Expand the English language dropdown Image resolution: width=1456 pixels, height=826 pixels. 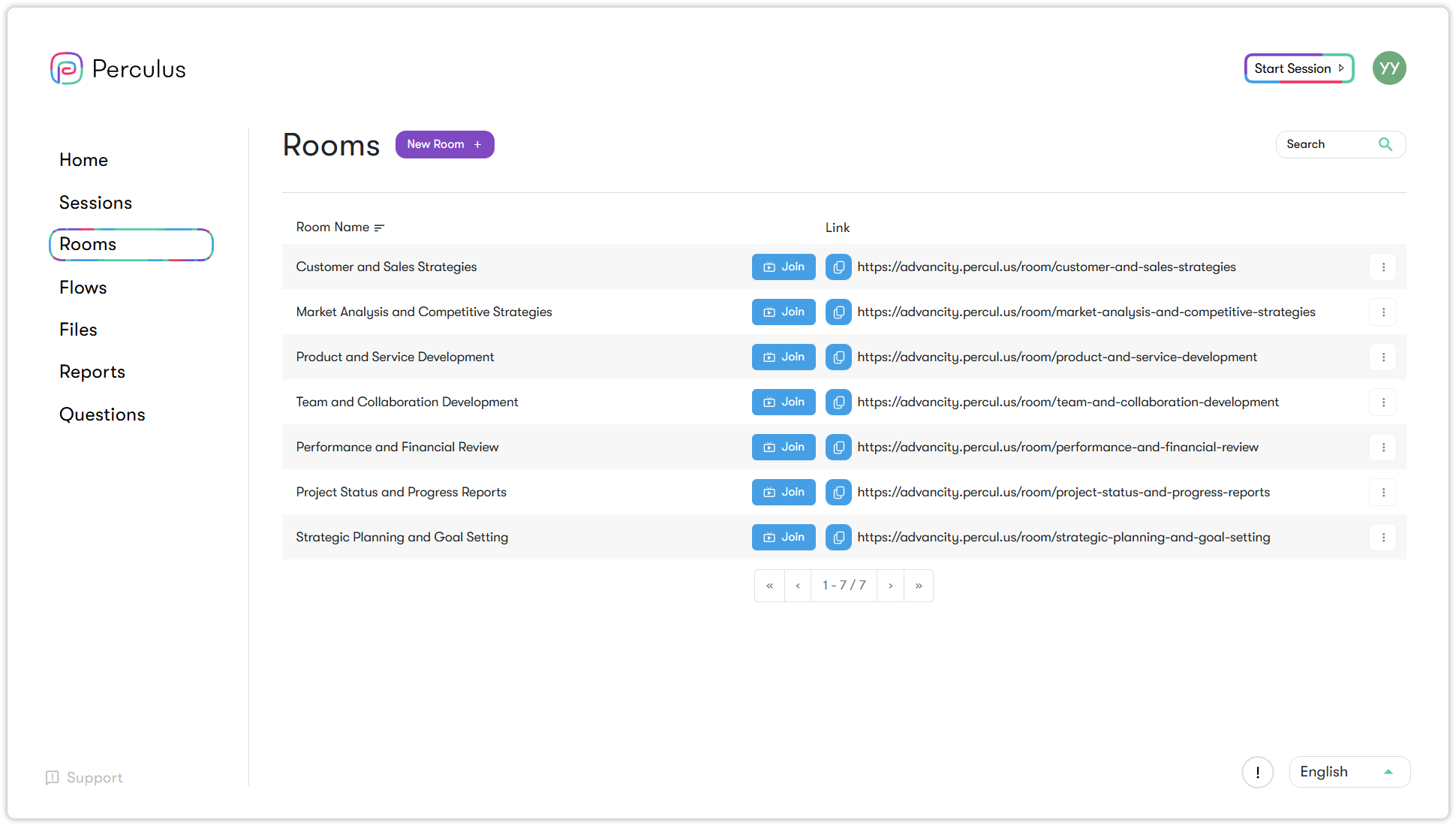pos(1349,772)
